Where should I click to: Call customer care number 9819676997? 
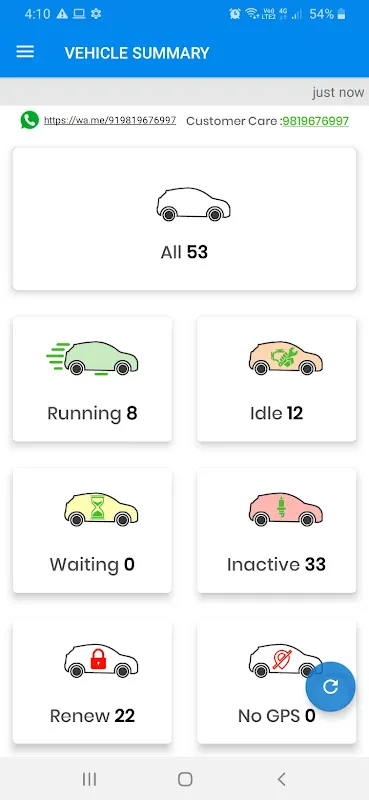[315, 121]
